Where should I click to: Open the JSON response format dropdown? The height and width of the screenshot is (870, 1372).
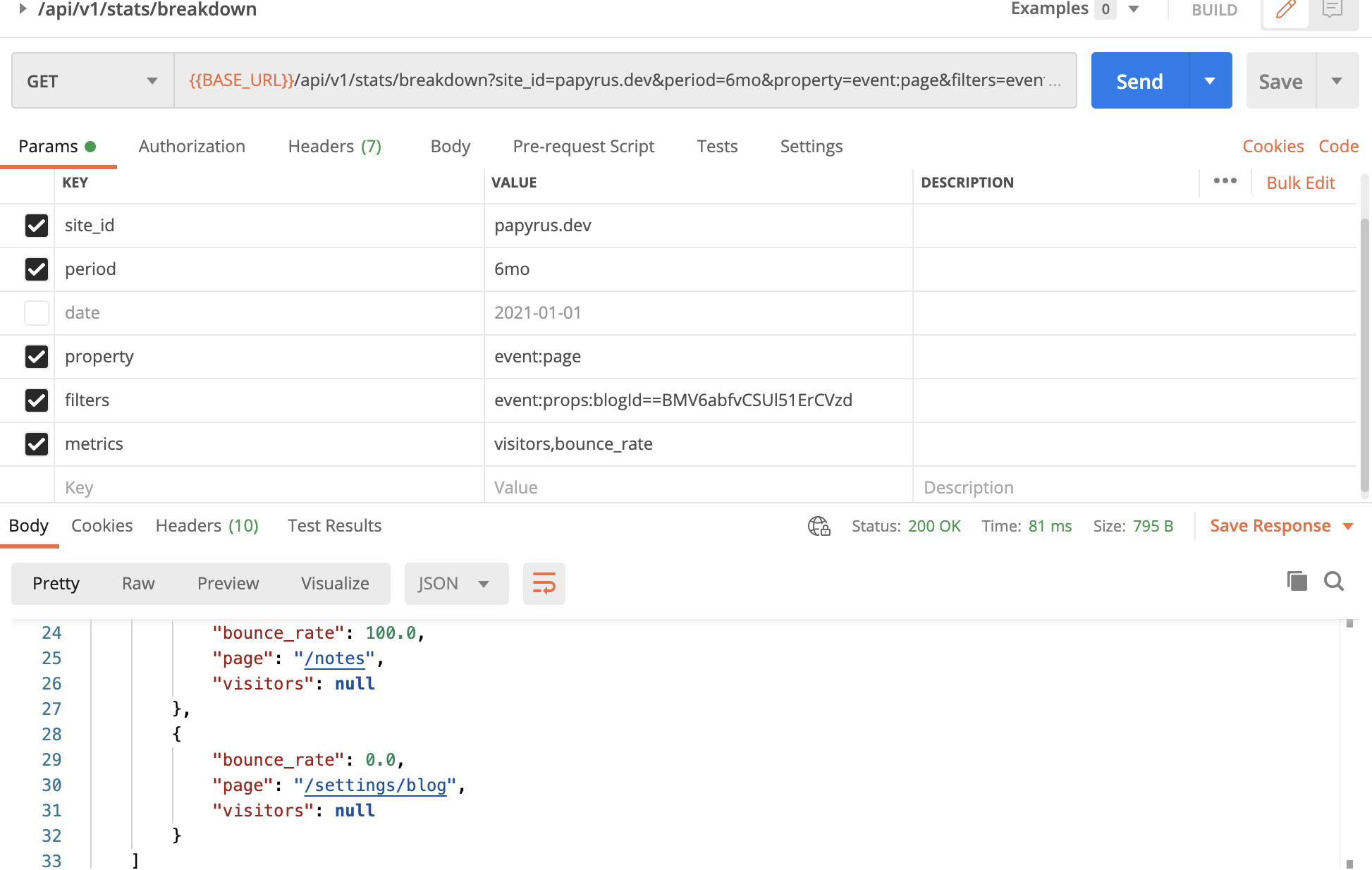[x=455, y=583]
